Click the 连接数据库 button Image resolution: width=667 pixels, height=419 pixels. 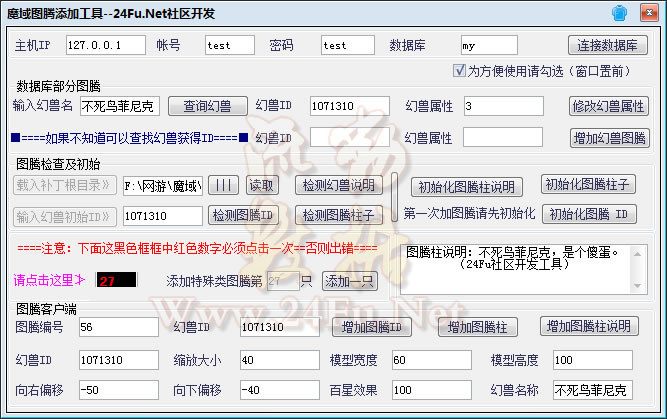coord(609,45)
